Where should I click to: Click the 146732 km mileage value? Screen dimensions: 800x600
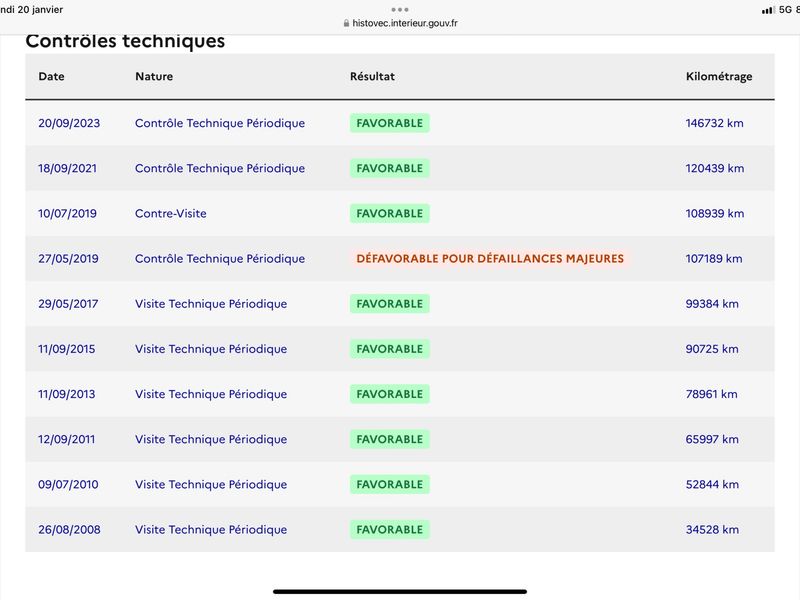tap(714, 123)
